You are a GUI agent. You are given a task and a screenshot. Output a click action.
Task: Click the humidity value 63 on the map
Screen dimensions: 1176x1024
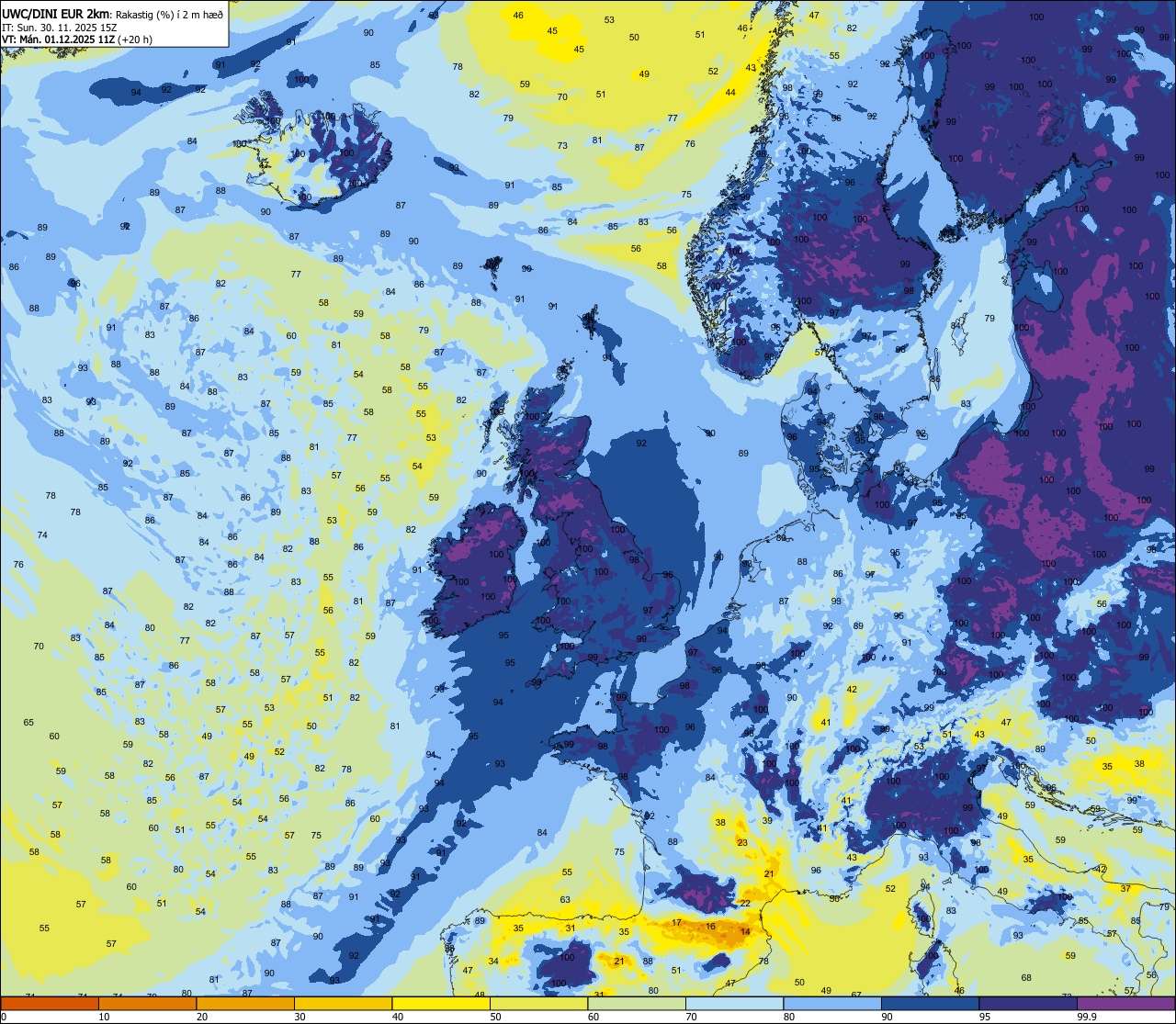[x=565, y=899]
